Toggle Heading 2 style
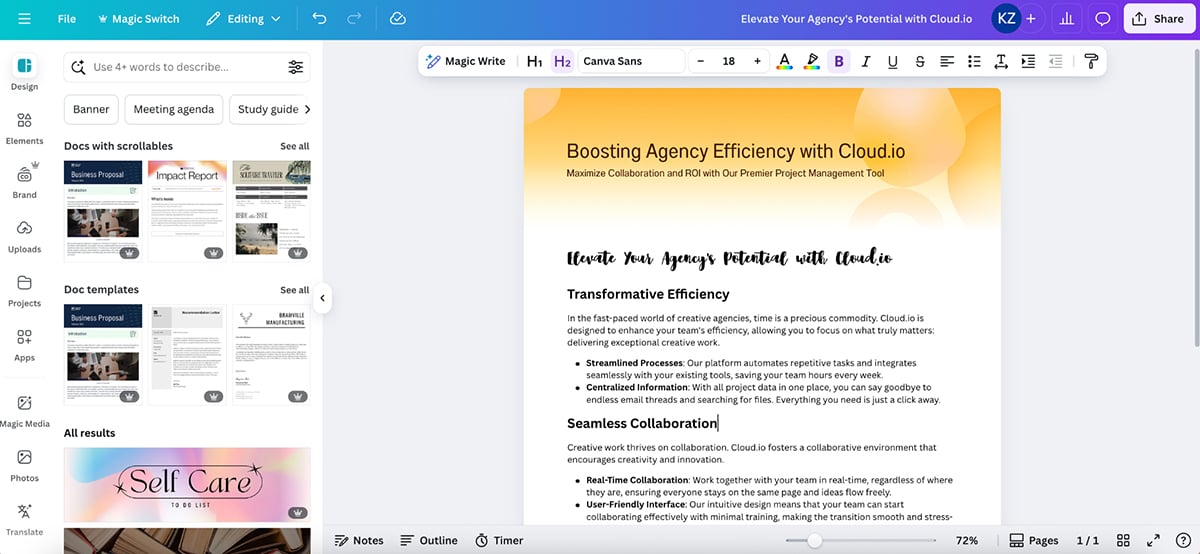The width and height of the screenshot is (1200, 554). click(x=562, y=61)
